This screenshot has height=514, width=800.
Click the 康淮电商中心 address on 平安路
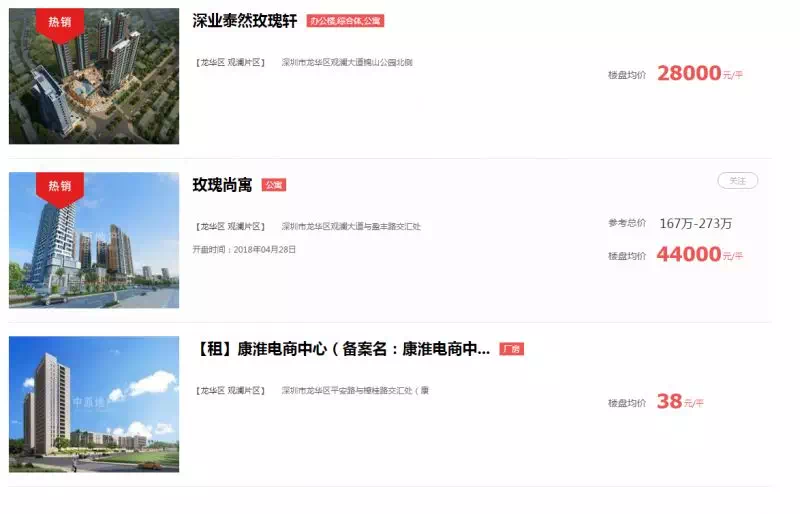click(355, 390)
